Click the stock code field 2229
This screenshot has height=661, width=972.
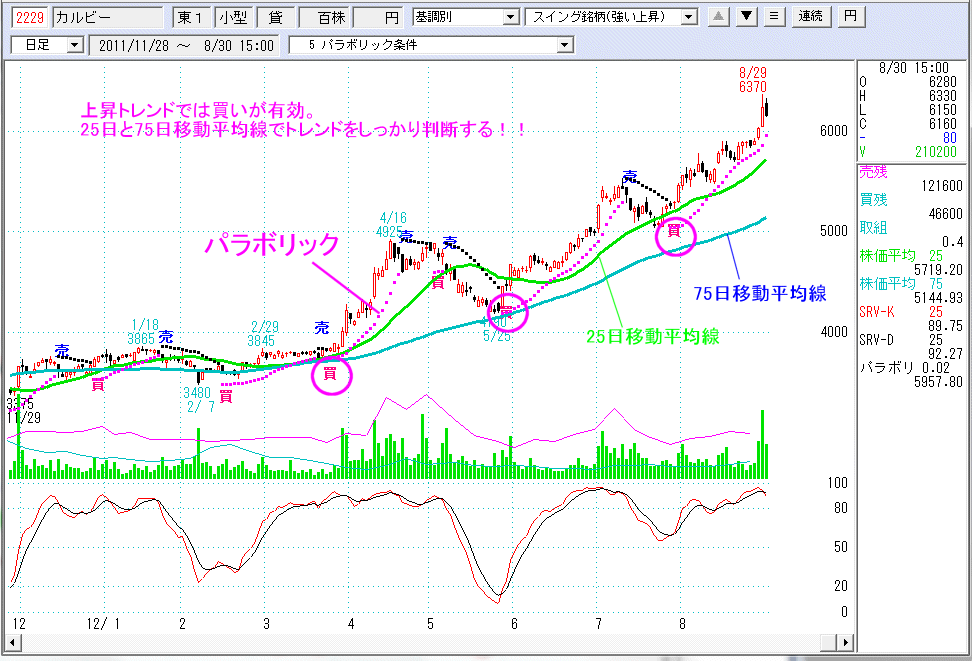[x=29, y=17]
